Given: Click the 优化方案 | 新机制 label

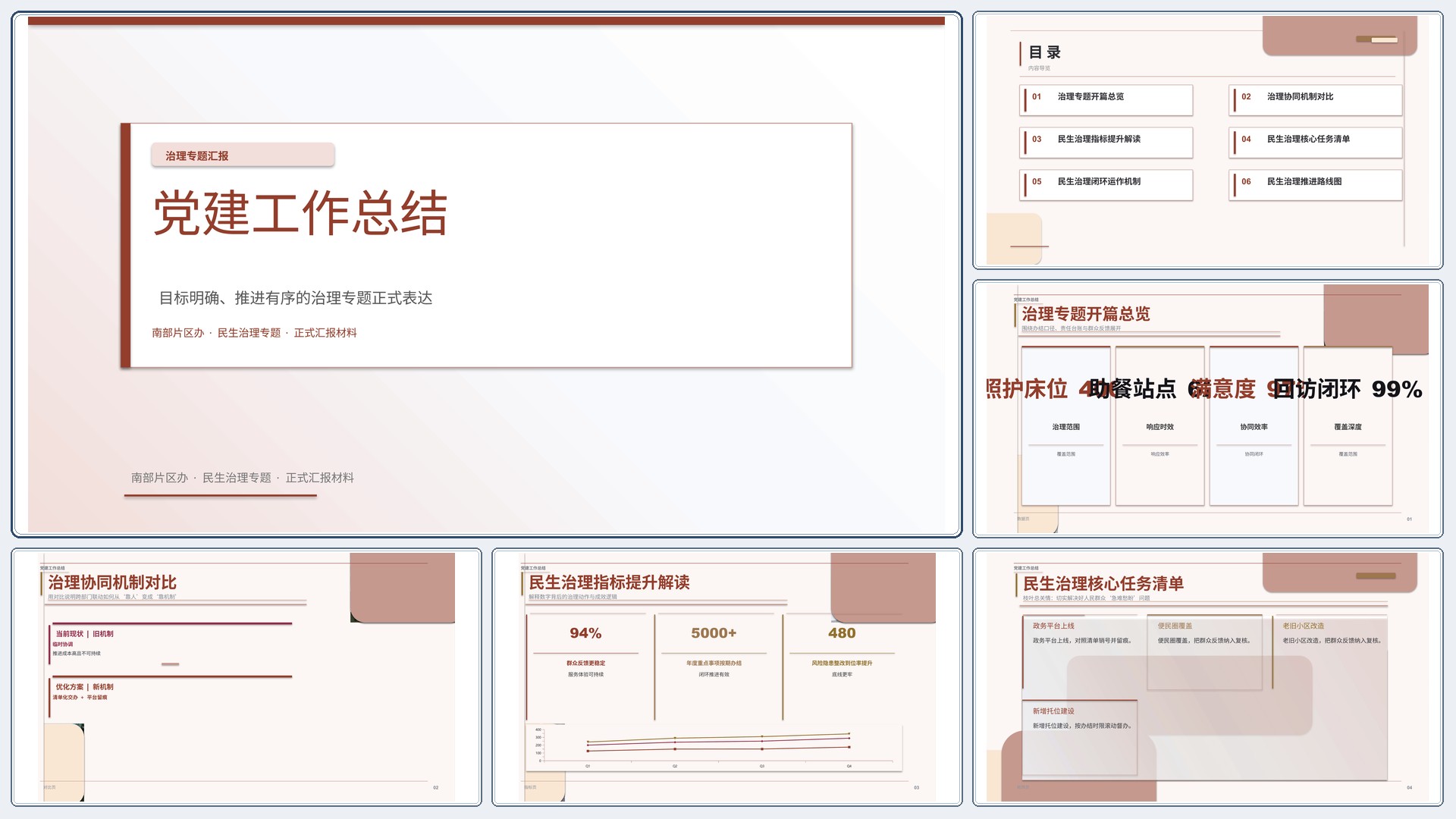Looking at the screenshot, I should click(x=84, y=687).
